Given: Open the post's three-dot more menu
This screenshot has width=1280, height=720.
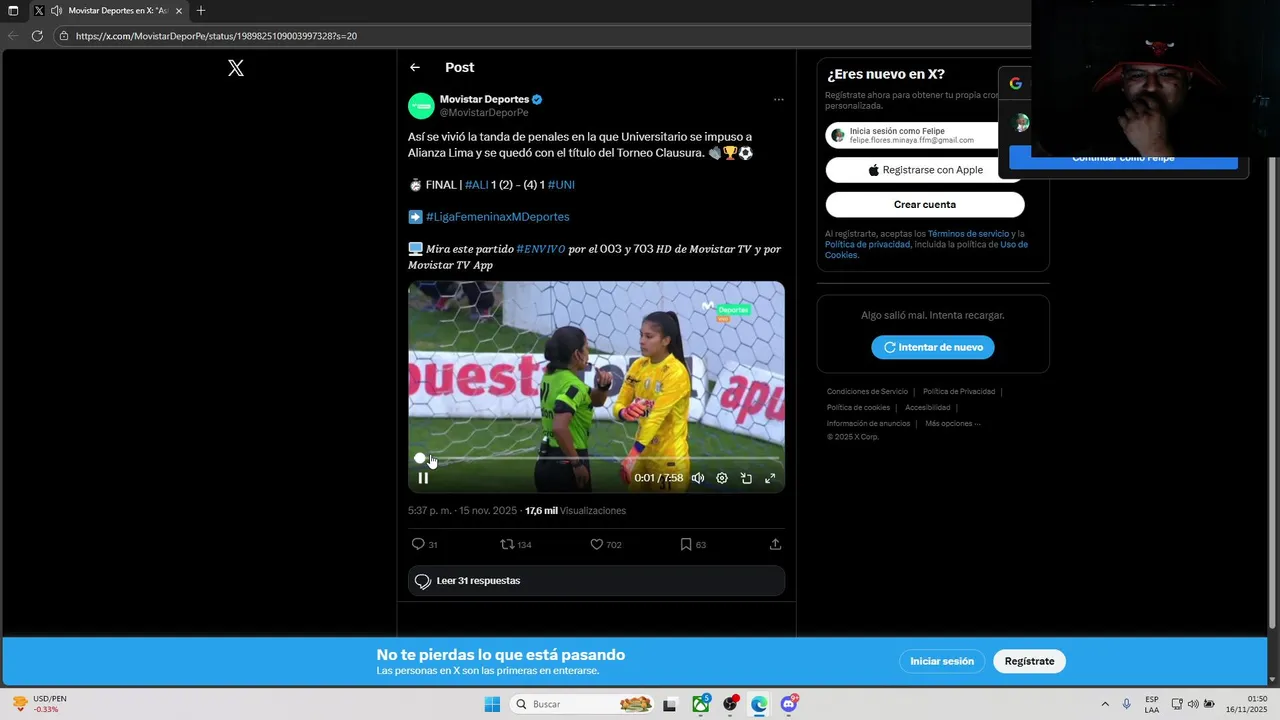Looking at the screenshot, I should (778, 99).
